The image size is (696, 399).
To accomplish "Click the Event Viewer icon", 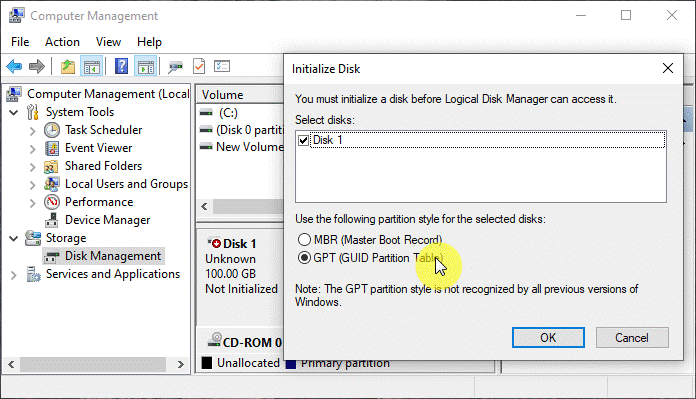I will coord(52,148).
